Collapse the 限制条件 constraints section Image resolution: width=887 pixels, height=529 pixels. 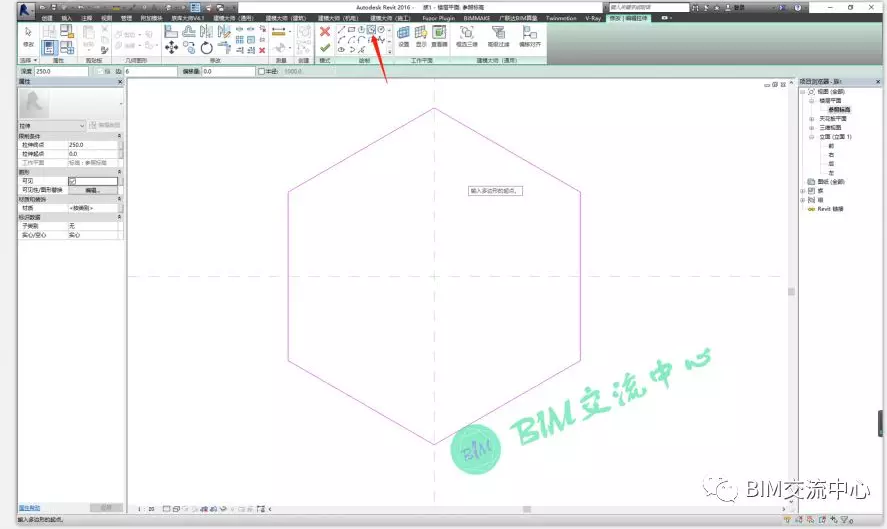pos(119,136)
